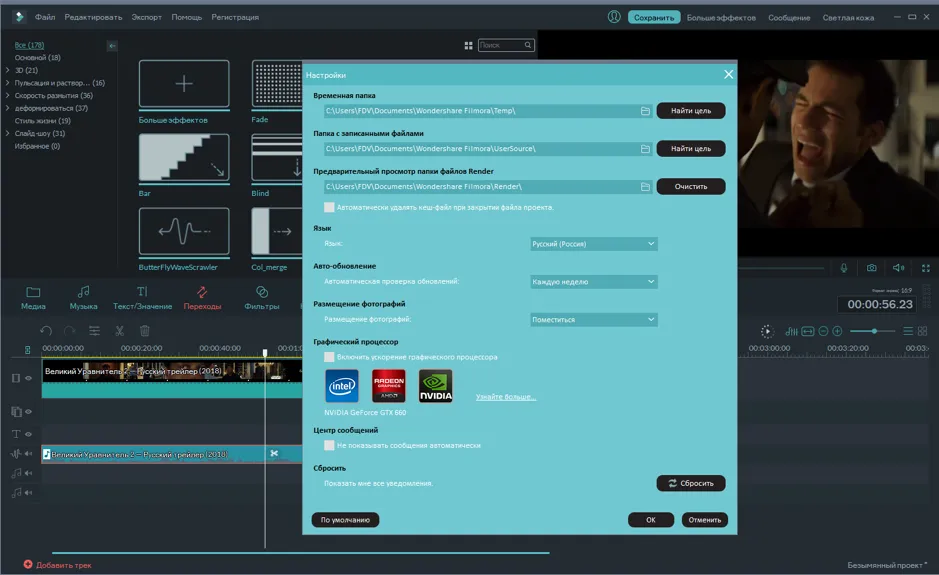Open the Экспорт menu
This screenshot has height=575, width=939.
coord(147,17)
